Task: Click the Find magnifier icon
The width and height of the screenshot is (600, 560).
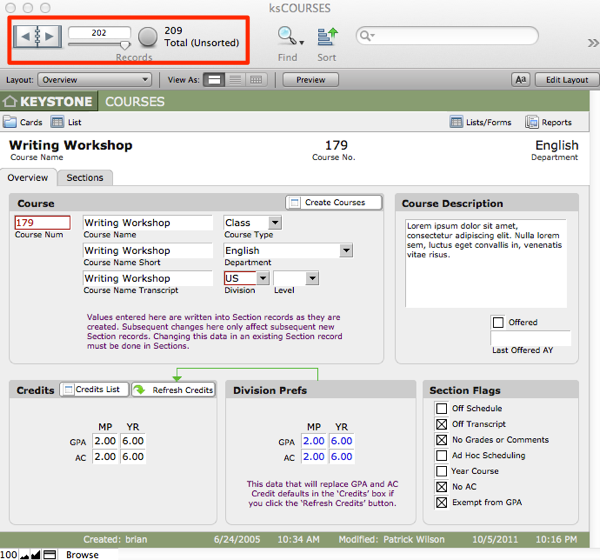Action: tap(287, 37)
